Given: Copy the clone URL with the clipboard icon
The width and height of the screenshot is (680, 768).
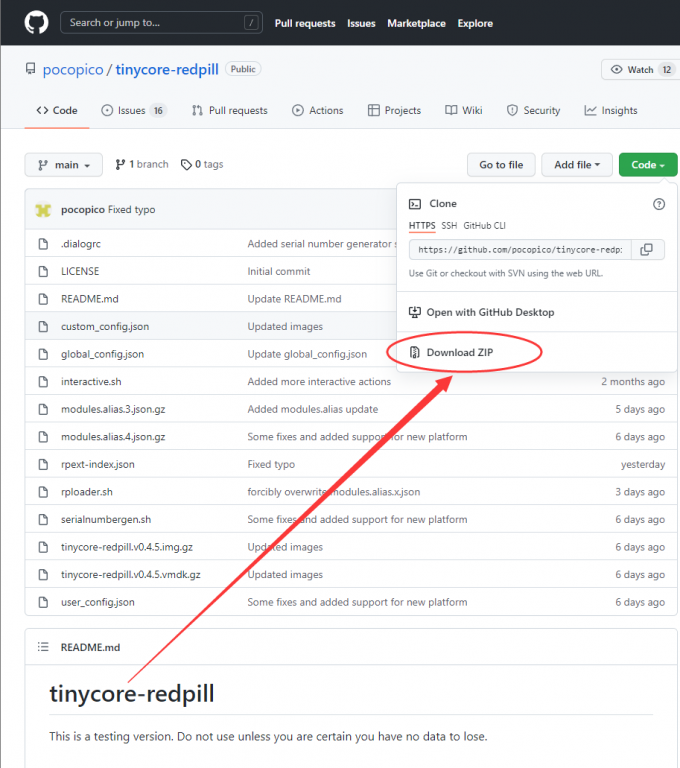Looking at the screenshot, I should (647, 250).
